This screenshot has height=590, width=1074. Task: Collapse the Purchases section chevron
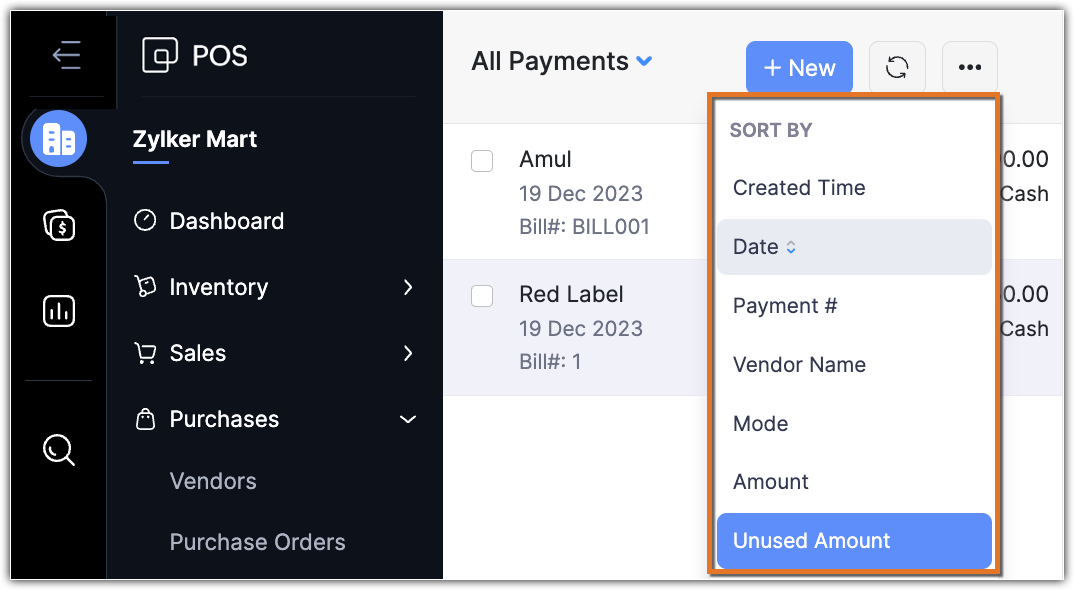tap(407, 419)
